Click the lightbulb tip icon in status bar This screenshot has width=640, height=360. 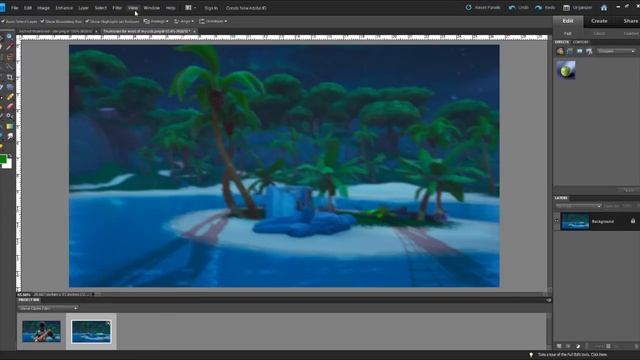(531, 355)
